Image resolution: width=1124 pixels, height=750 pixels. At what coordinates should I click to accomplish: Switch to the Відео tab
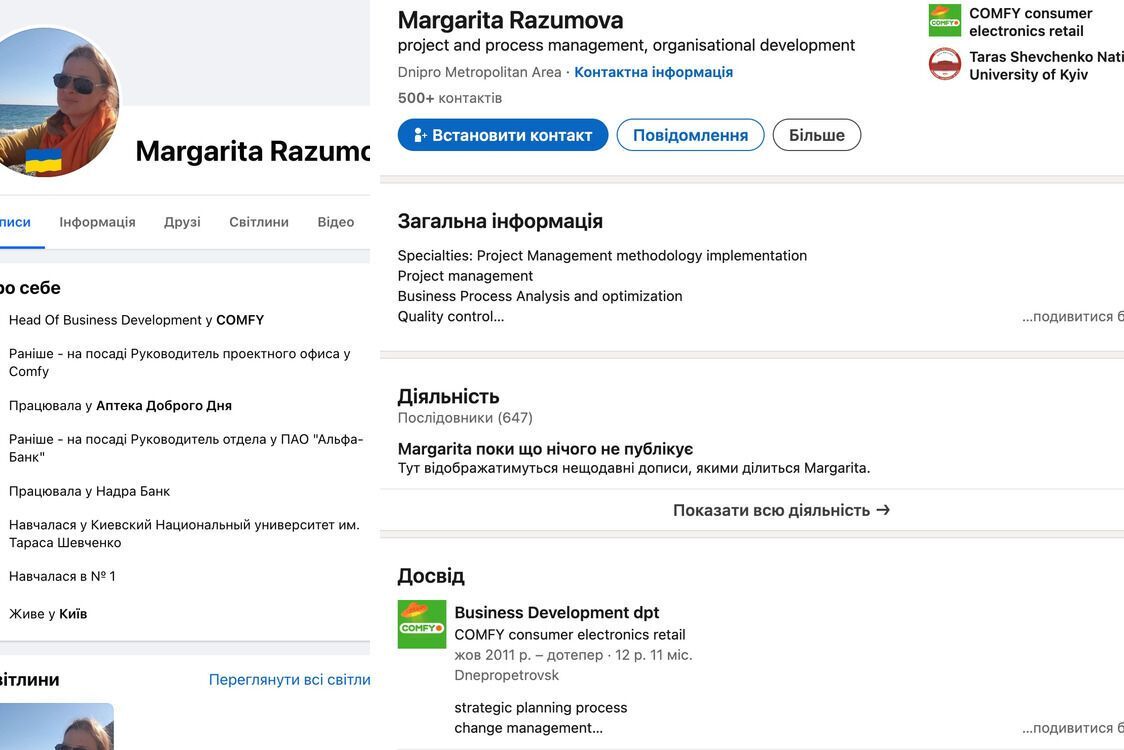point(335,222)
